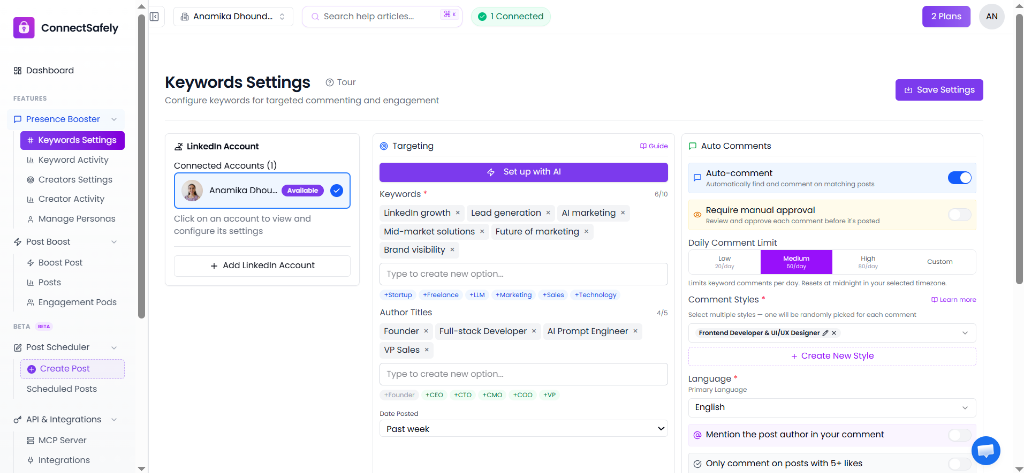This screenshot has width=1024, height=473.
Task: Open the Date Posted dropdown
Action: [x=523, y=429]
